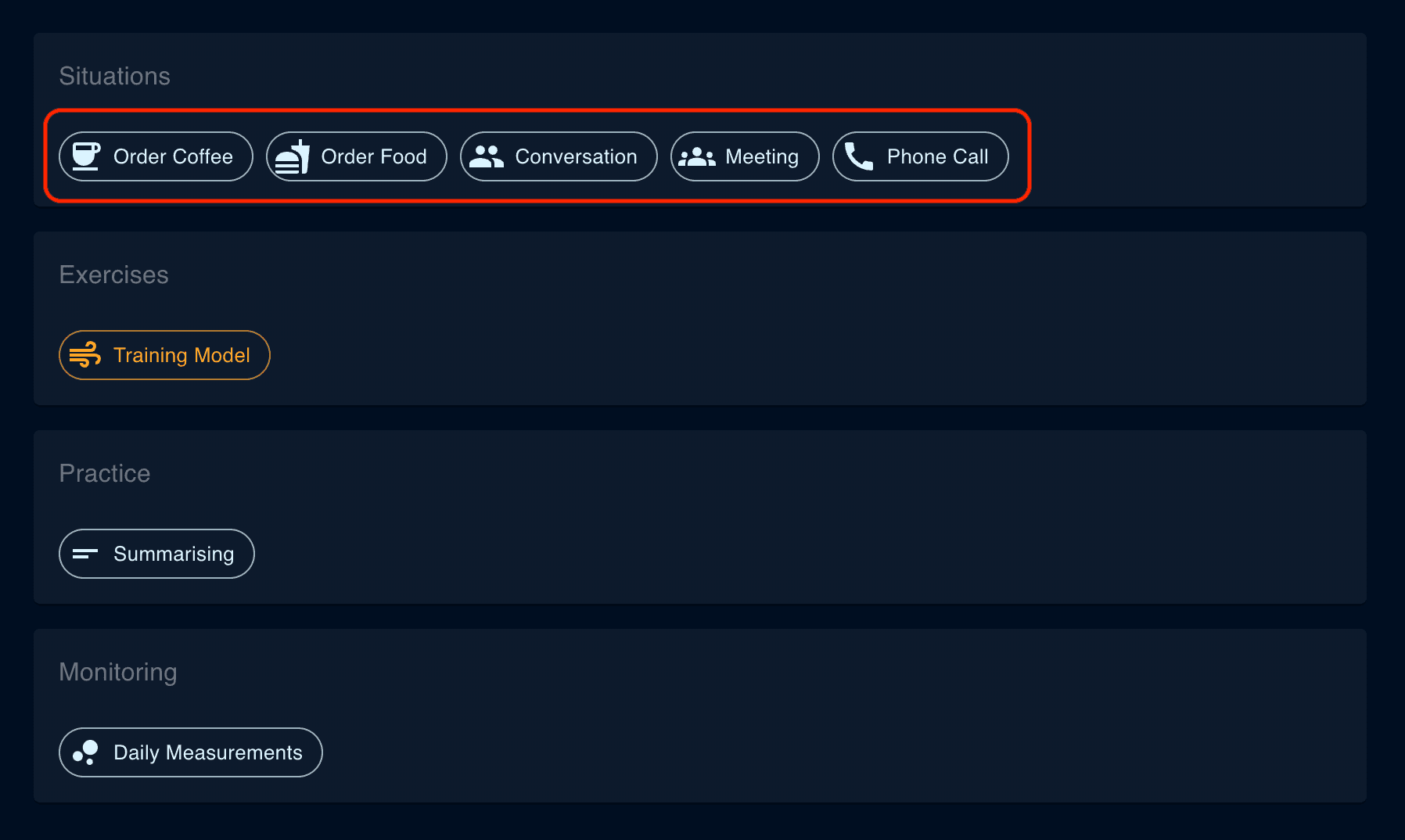Open Daily Measurements monitoring
The image size is (1405, 840).
coord(191,752)
